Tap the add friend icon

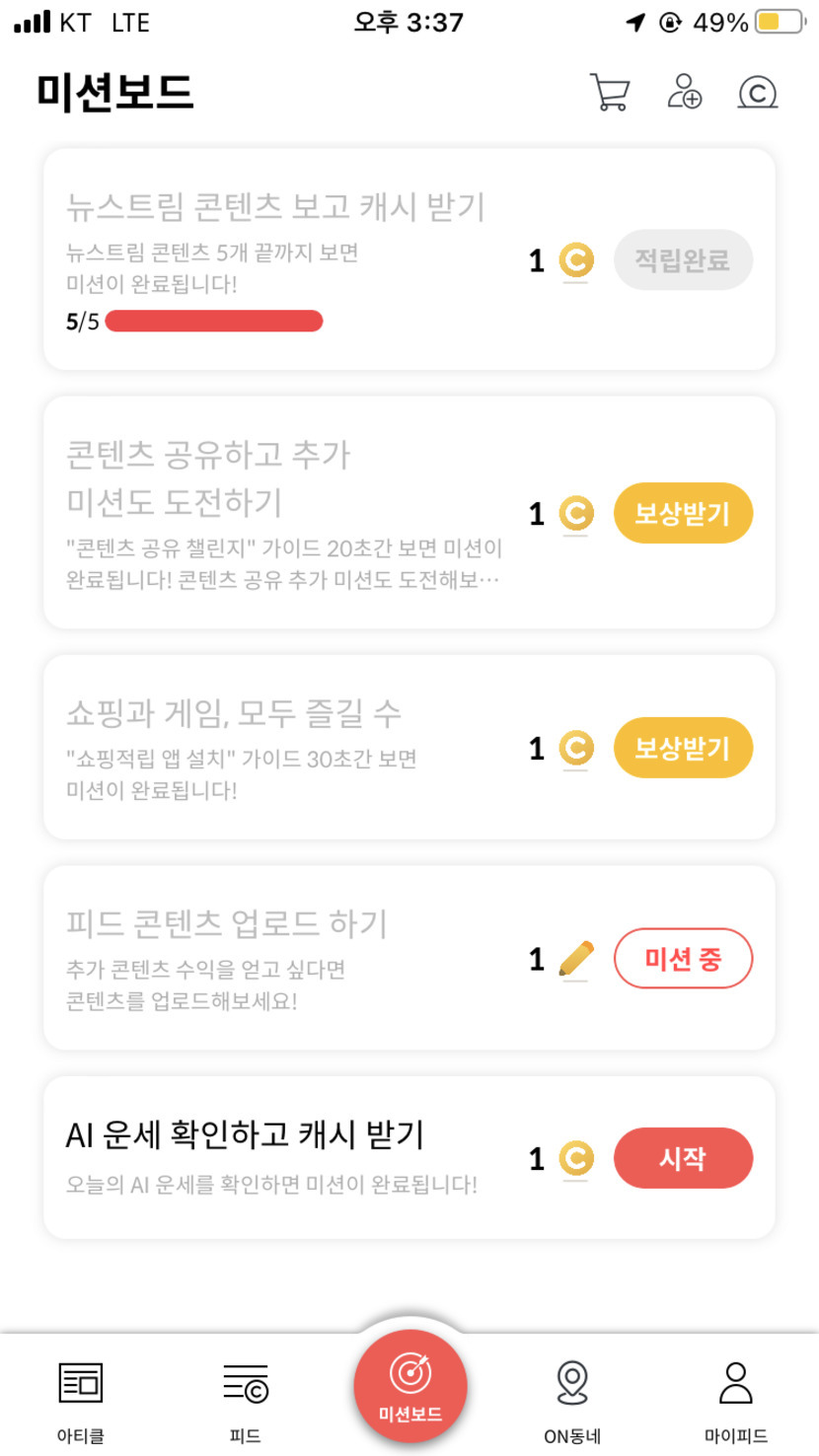pyautogui.click(x=684, y=92)
